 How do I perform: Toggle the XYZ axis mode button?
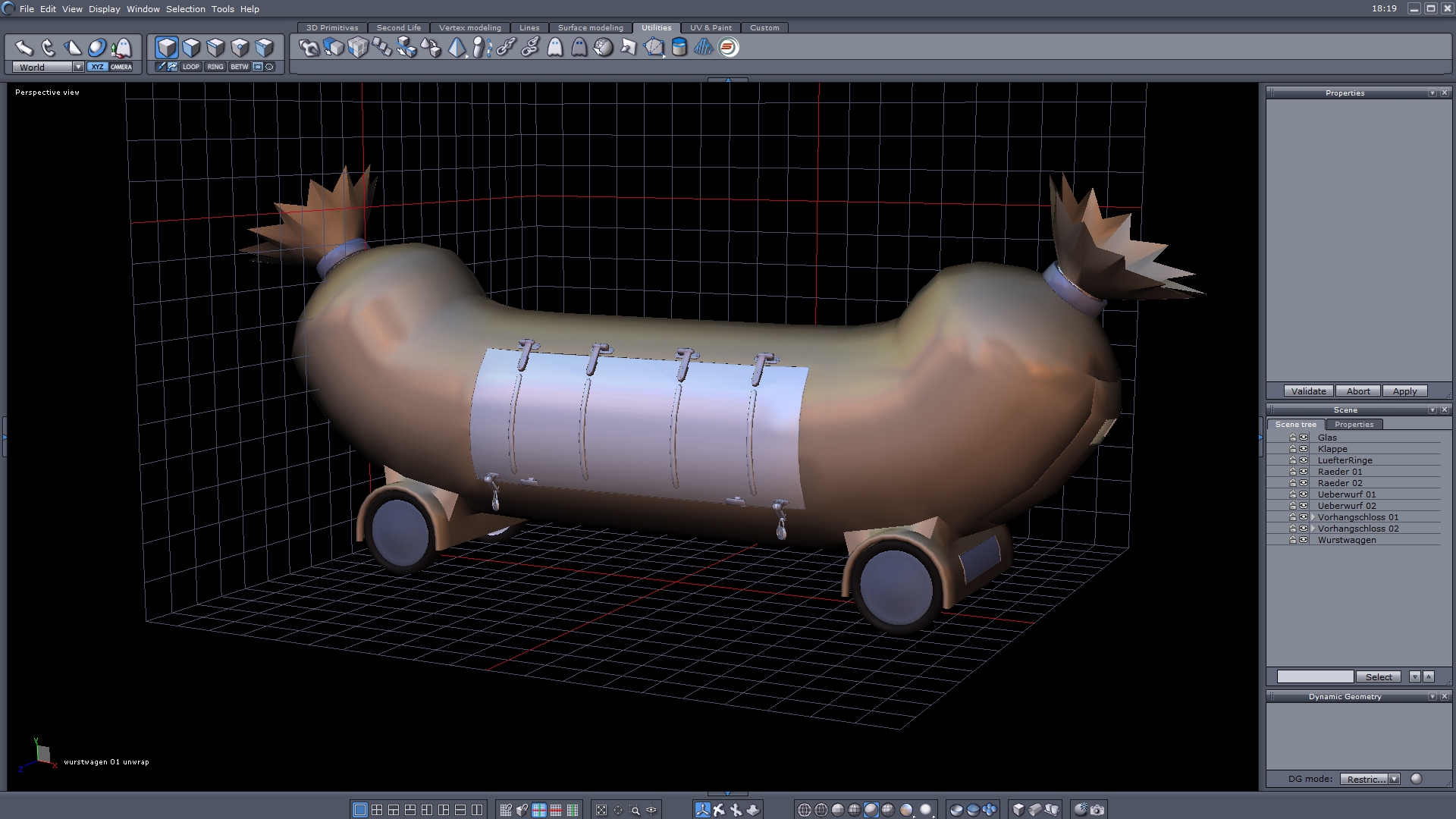pos(97,67)
